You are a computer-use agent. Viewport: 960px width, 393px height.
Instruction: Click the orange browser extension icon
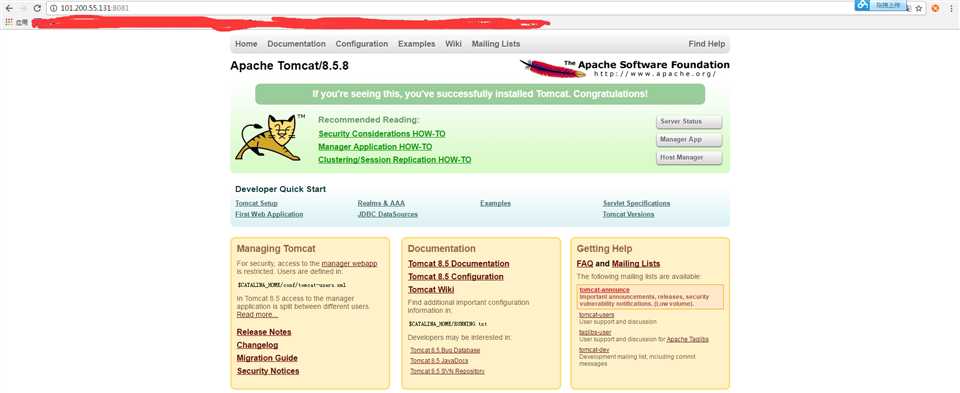tap(935, 9)
